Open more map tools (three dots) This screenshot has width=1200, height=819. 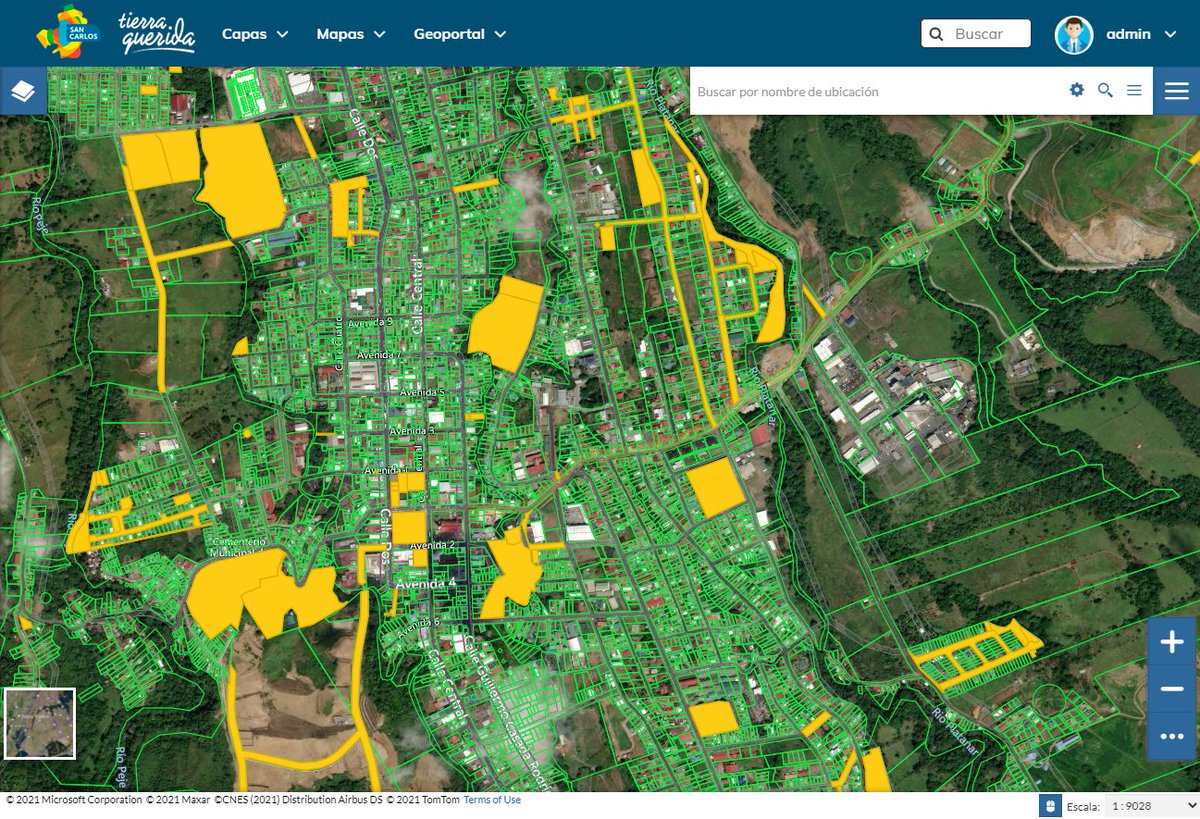coord(1171,736)
